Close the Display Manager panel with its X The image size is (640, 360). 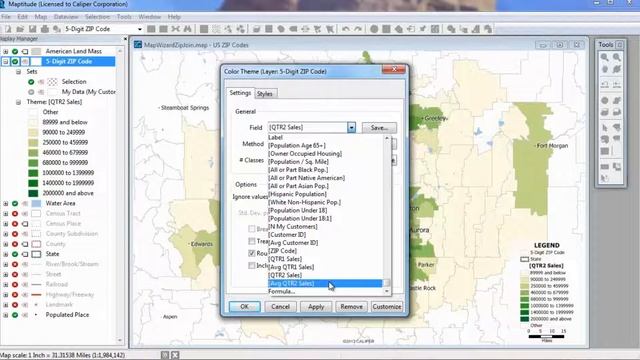(125, 39)
